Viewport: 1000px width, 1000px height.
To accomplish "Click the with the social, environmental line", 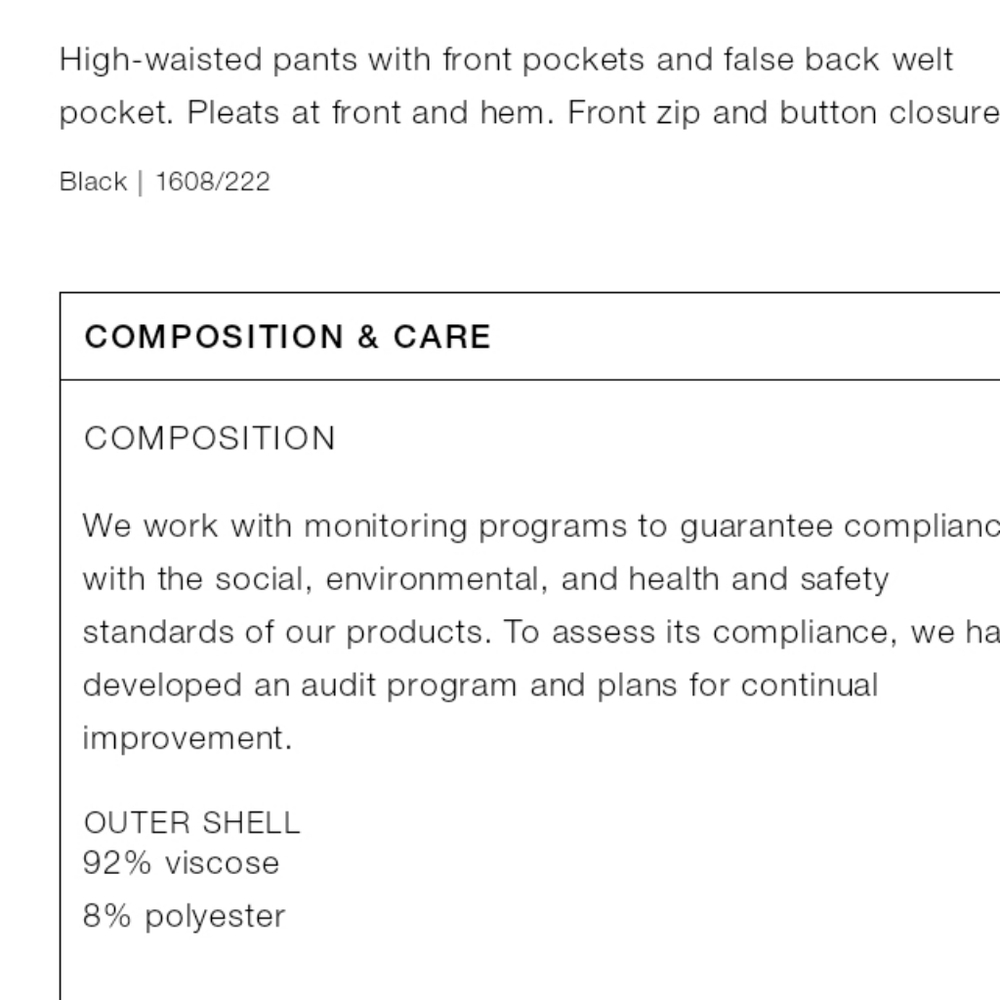I will point(486,579).
